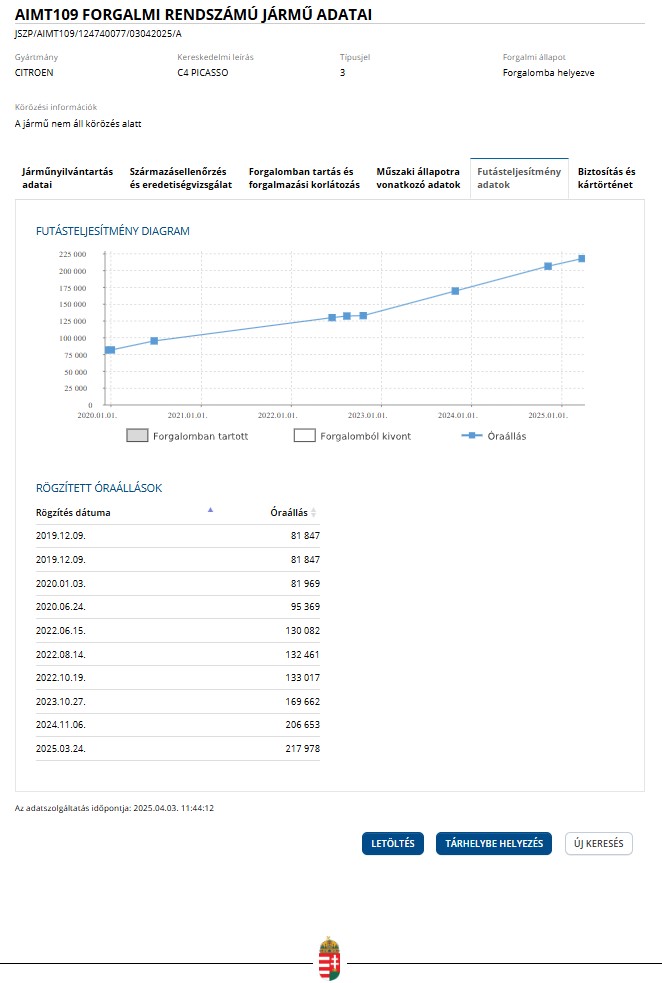Click the chart data point near 169 662
This screenshot has width=662, height=983.
coord(455,291)
